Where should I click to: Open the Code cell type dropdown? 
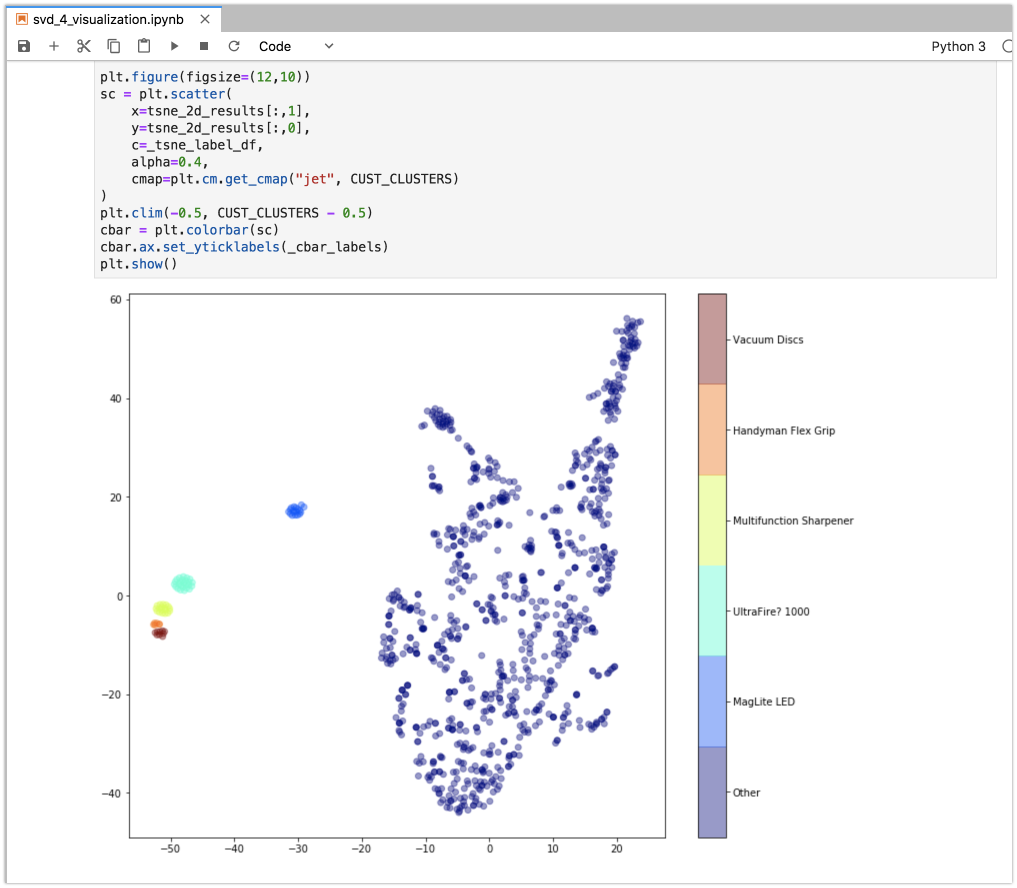[274, 46]
